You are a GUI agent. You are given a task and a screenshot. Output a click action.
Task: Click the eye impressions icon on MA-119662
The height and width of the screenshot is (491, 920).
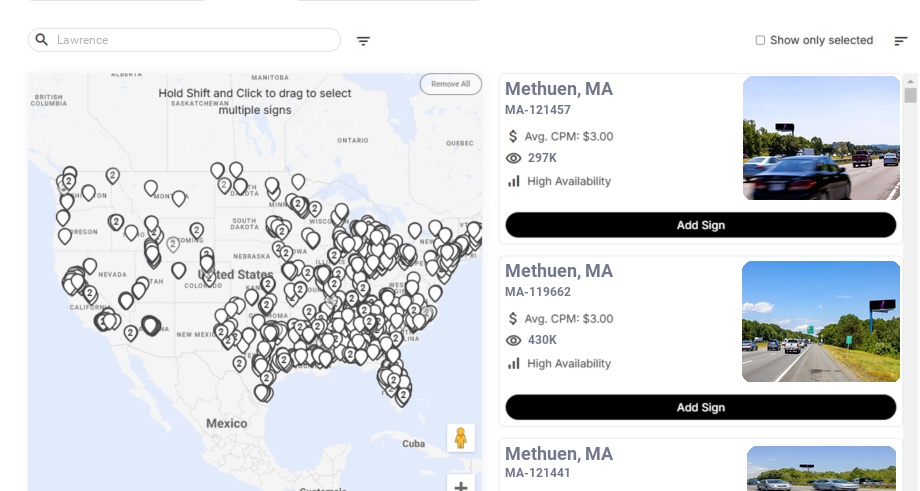coord(514,340)
